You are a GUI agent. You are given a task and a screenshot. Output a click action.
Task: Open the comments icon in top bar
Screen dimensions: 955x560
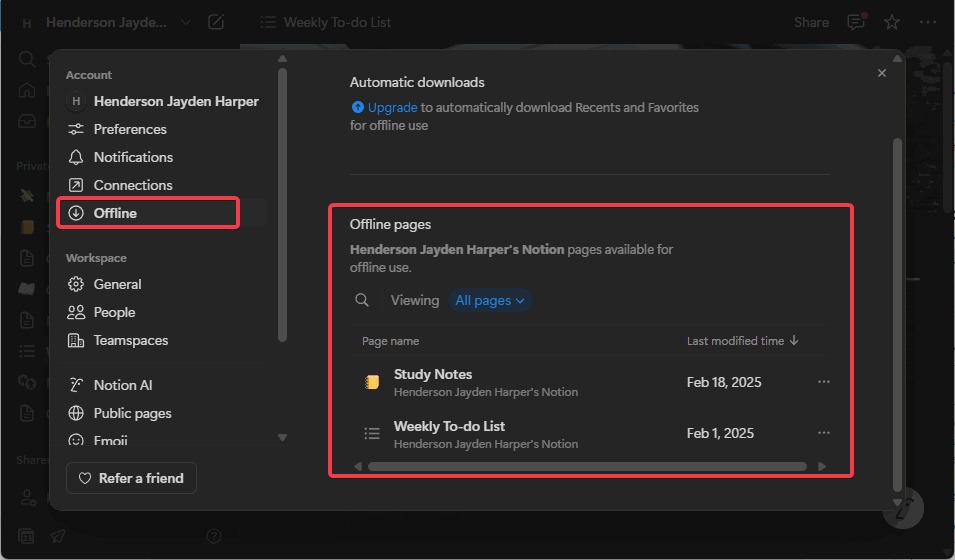(856, 22)
